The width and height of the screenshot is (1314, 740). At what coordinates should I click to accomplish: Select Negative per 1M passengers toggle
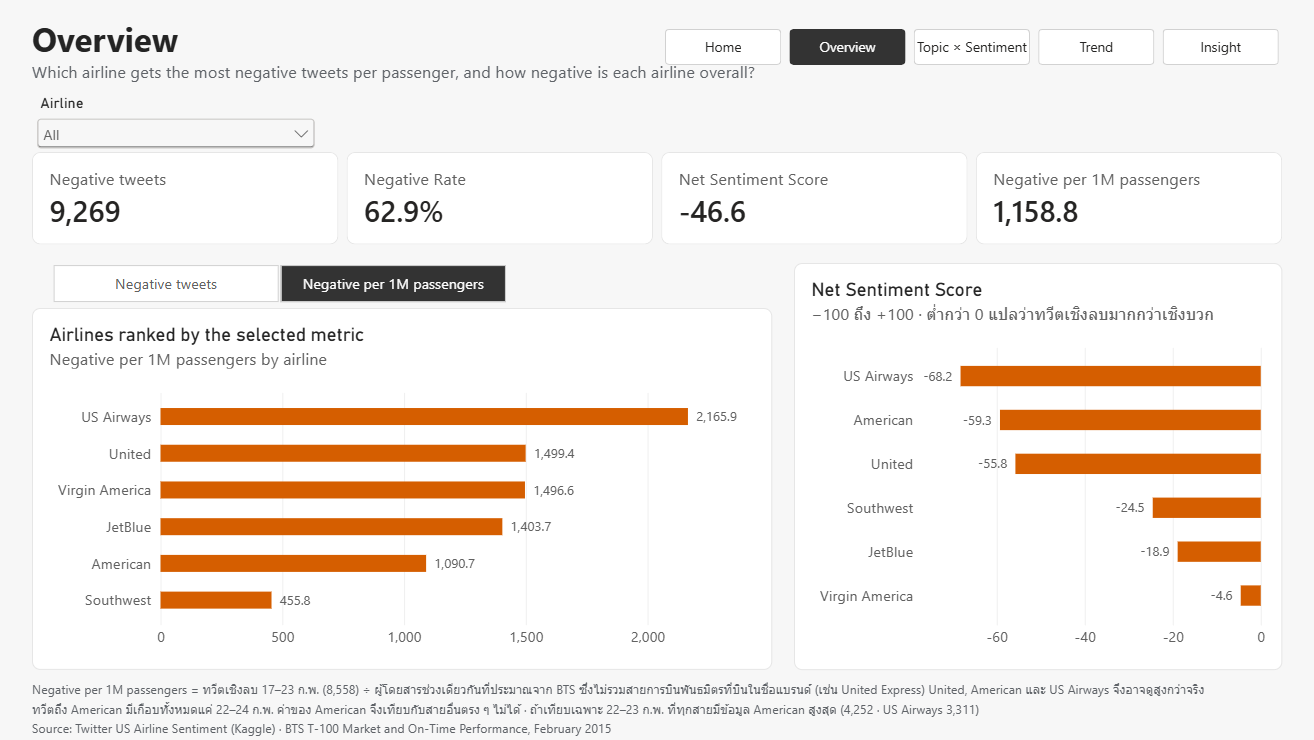[393, 284]
